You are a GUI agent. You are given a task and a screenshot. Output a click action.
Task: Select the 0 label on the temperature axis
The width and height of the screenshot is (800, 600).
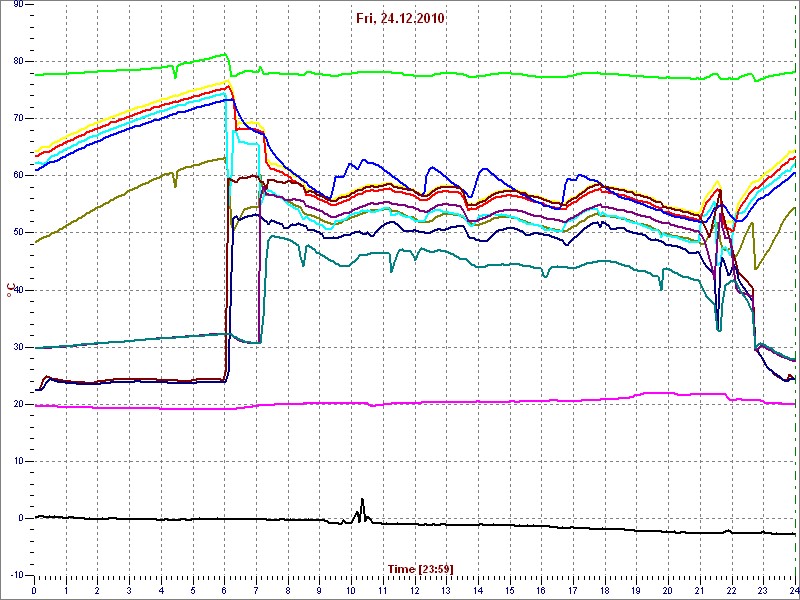[x=21, y=518]
